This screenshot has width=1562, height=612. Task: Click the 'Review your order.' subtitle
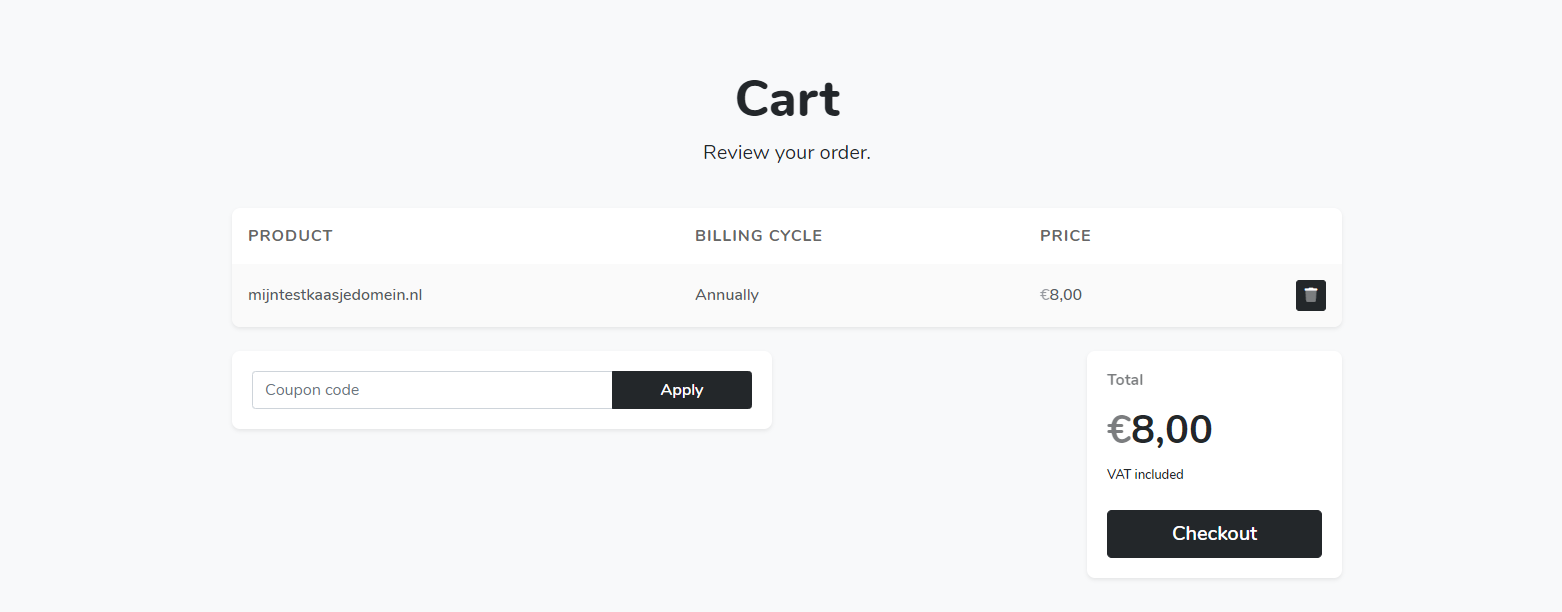pyautogui.click(x=787, y=153)
